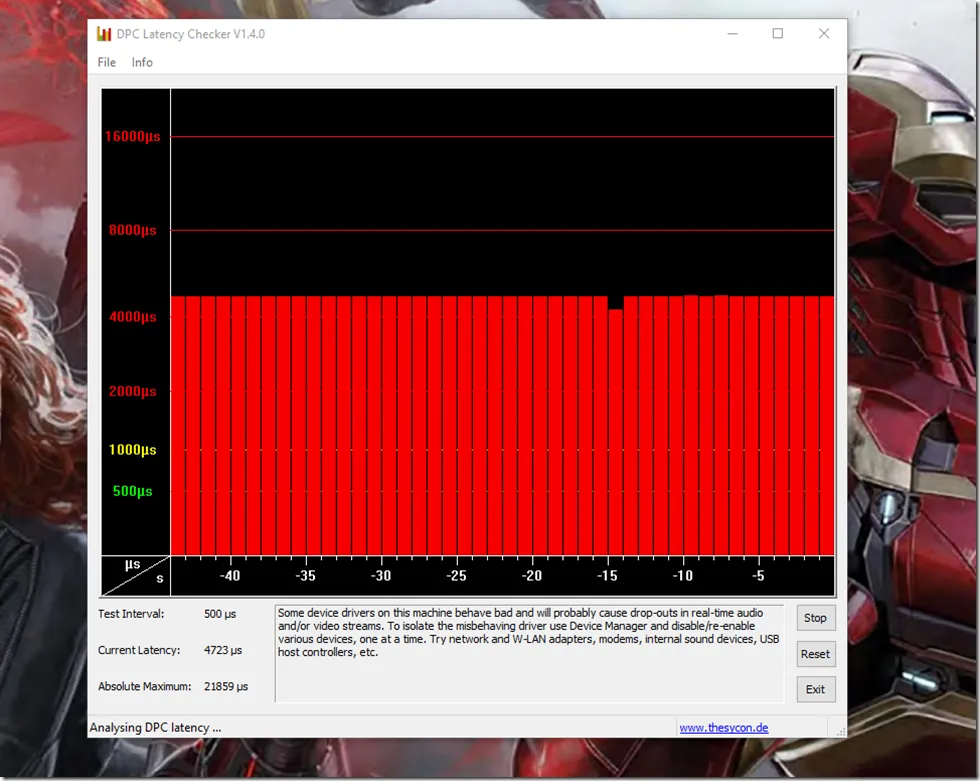Image resolution: width=980 pixels, height=781 pixels.
Task: Click the yellow 1000µs axis label
Action: point(132,450)
